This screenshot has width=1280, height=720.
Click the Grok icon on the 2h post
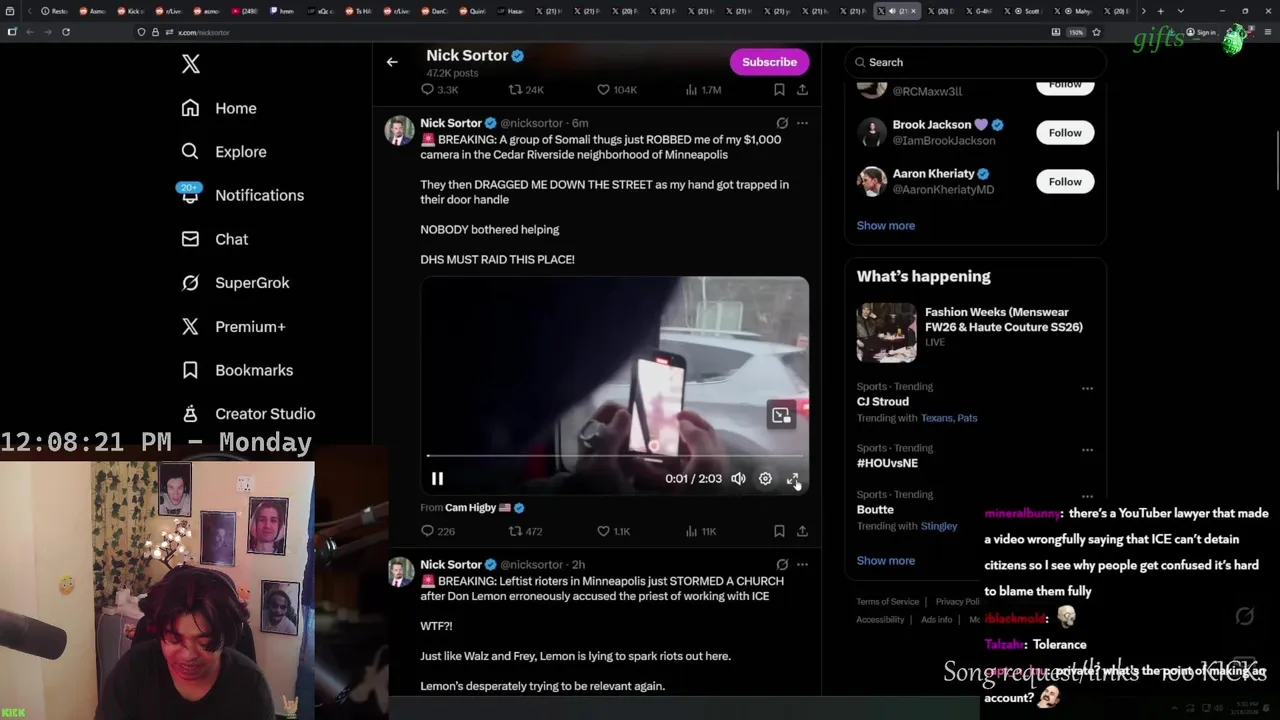point(782,564)
